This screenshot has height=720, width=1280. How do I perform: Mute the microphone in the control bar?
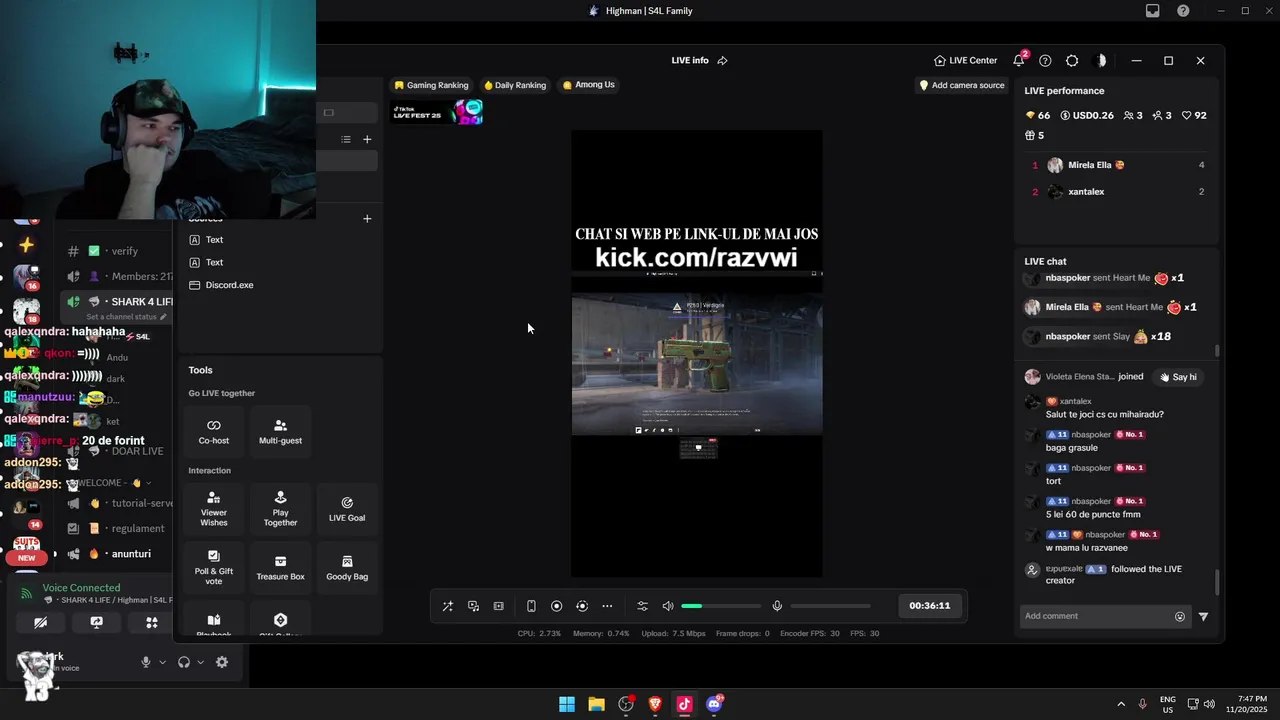coord(777,606)
